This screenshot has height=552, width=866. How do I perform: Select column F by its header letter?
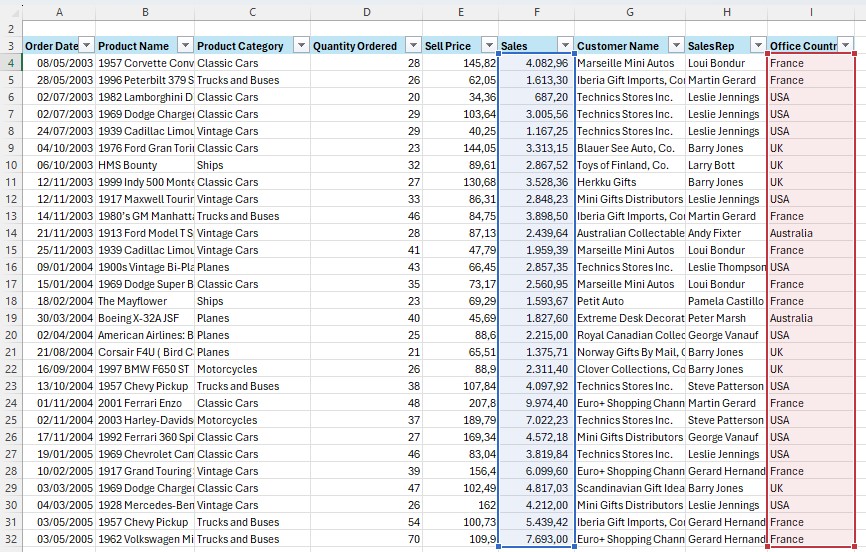[x=537, y=12]
